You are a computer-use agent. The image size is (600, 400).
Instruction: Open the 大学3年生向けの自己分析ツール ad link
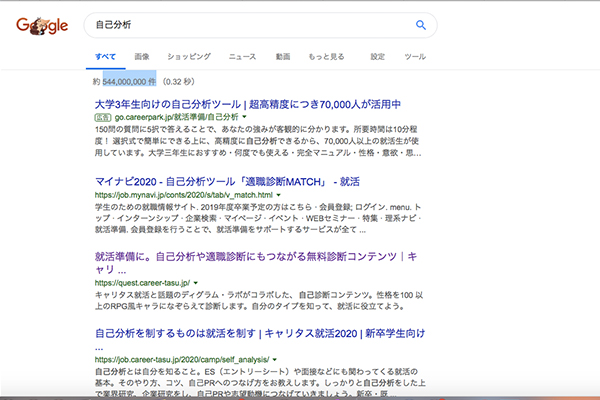[248, 104]
